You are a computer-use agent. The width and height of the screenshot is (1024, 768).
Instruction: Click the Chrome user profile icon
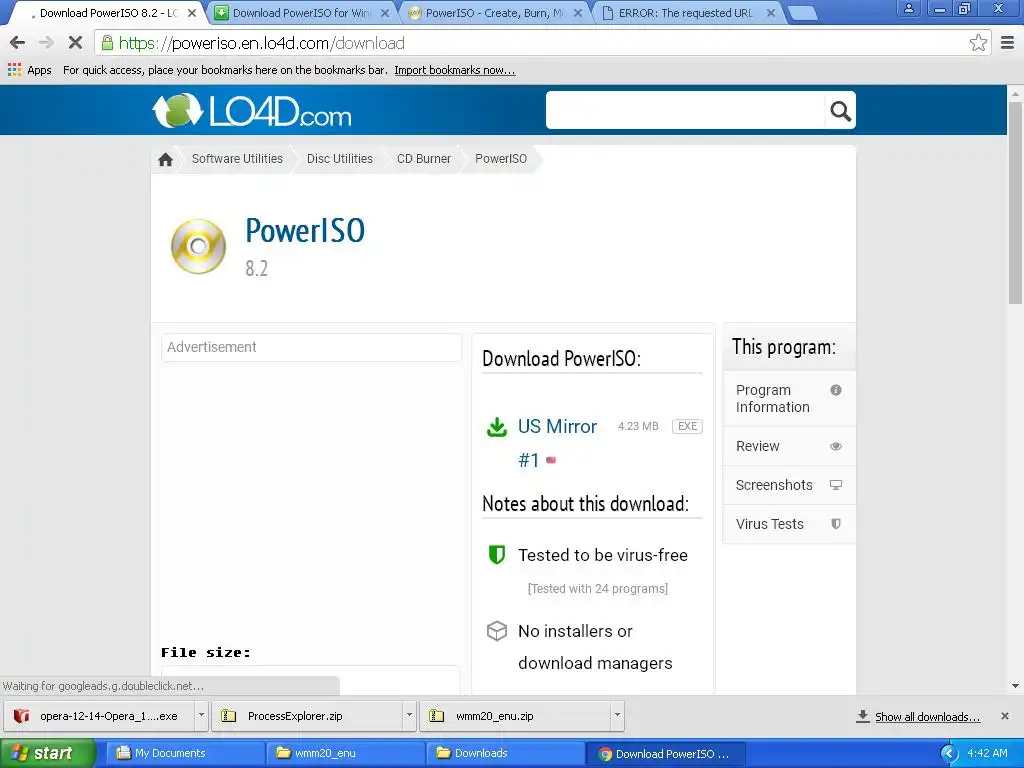pos(908,8)
